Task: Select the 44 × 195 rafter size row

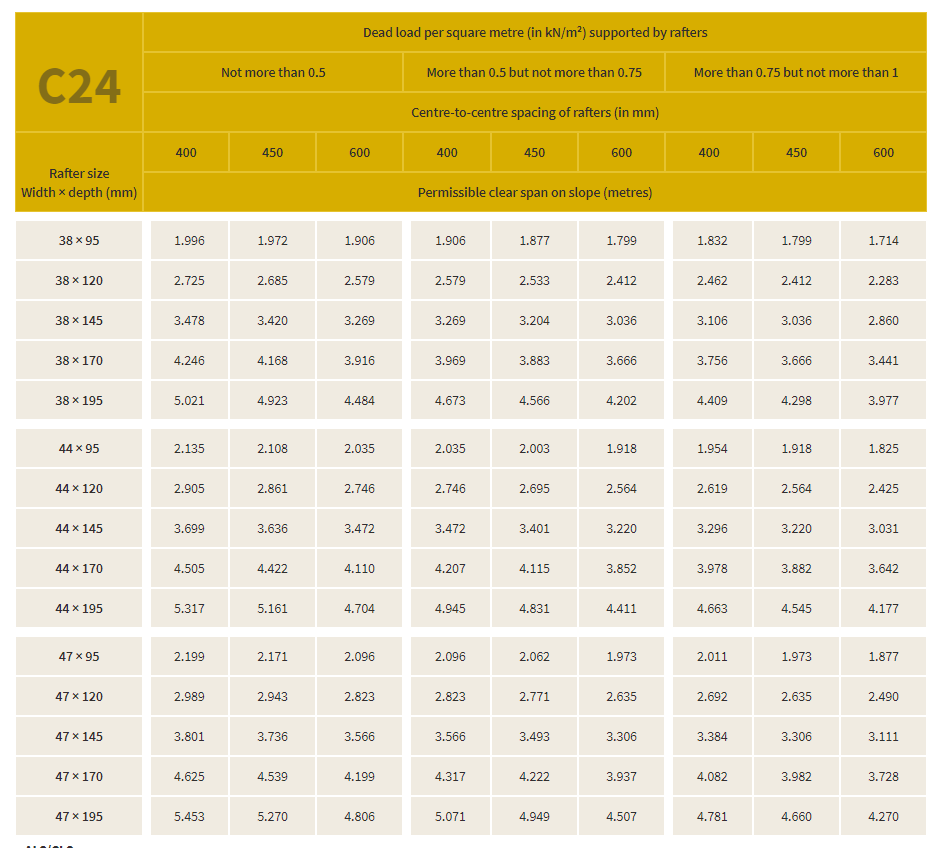Action: pyautogui.click(x=79, y=609)
